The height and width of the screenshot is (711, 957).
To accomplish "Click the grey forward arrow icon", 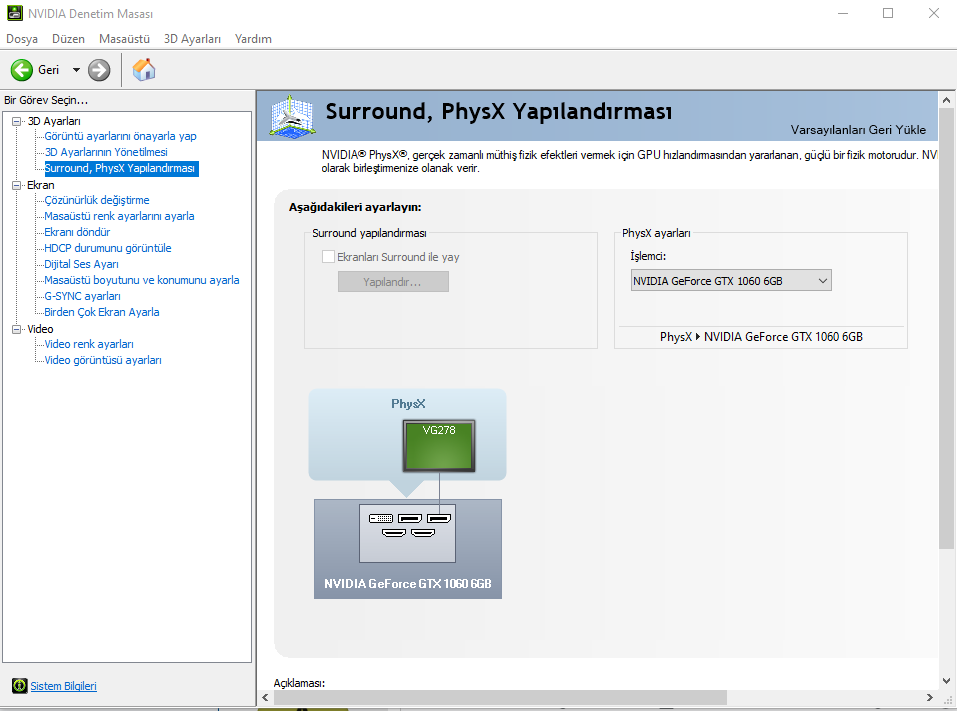I will [99, 70].
